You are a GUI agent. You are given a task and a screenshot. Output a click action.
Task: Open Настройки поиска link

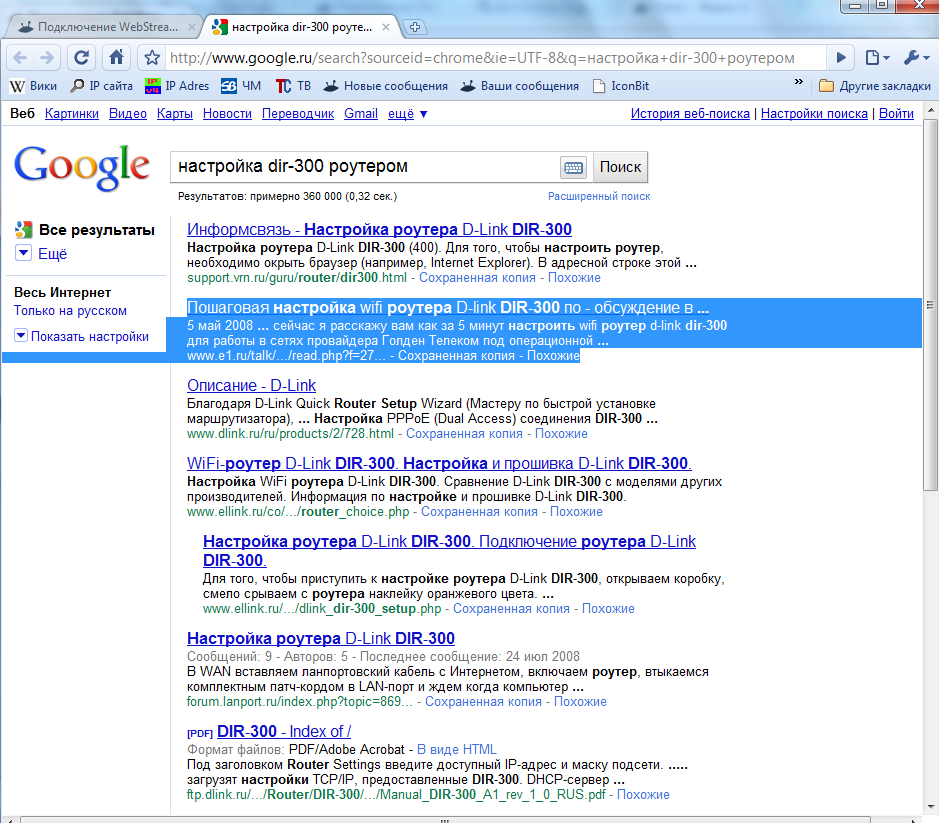click(x=814, y=114)
